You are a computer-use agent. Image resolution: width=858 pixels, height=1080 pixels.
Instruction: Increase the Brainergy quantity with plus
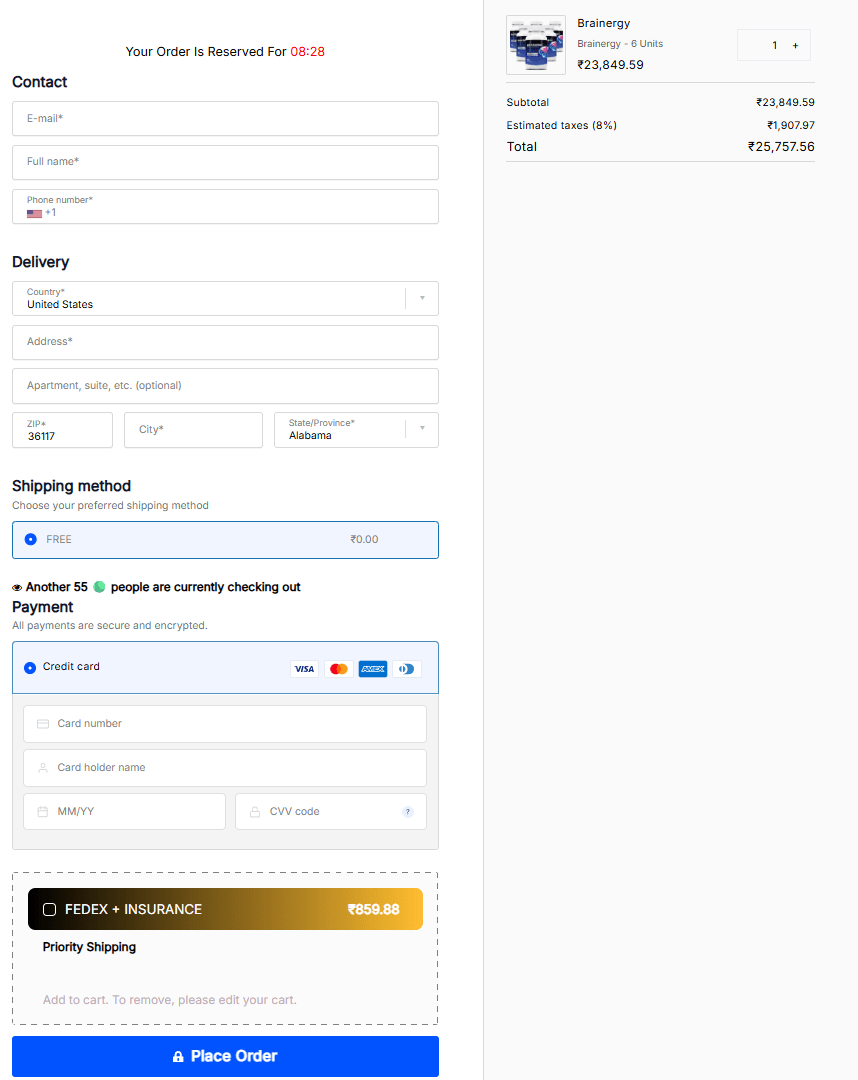coord(795,45)
